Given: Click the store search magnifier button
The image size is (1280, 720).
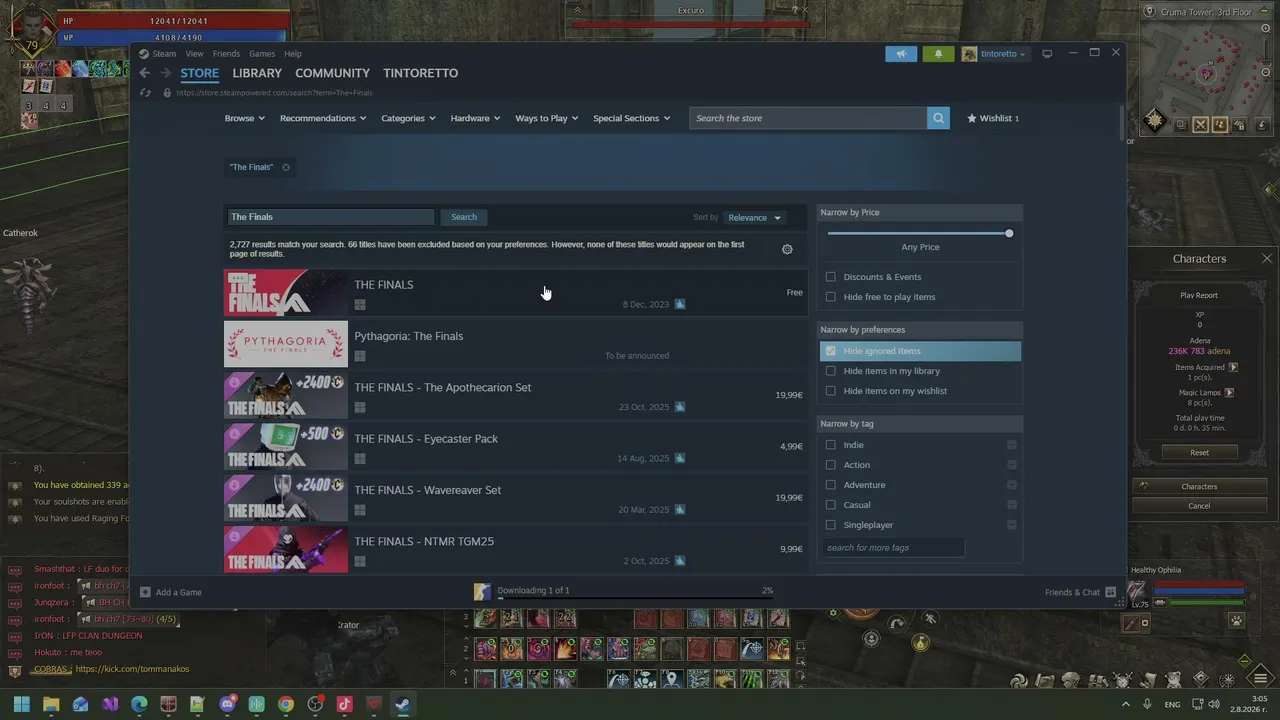Looking at the screenshot, I should pyautogui.click(x=938, y=118).
